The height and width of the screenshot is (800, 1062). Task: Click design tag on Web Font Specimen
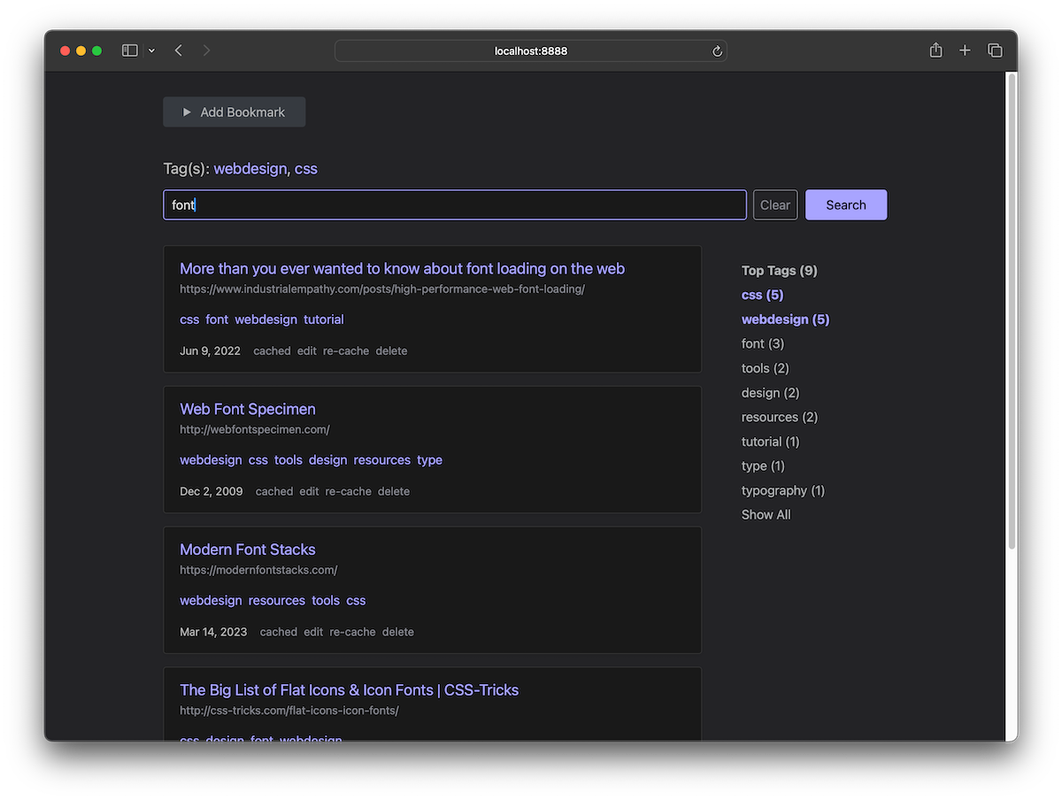(x=328, y=460)
